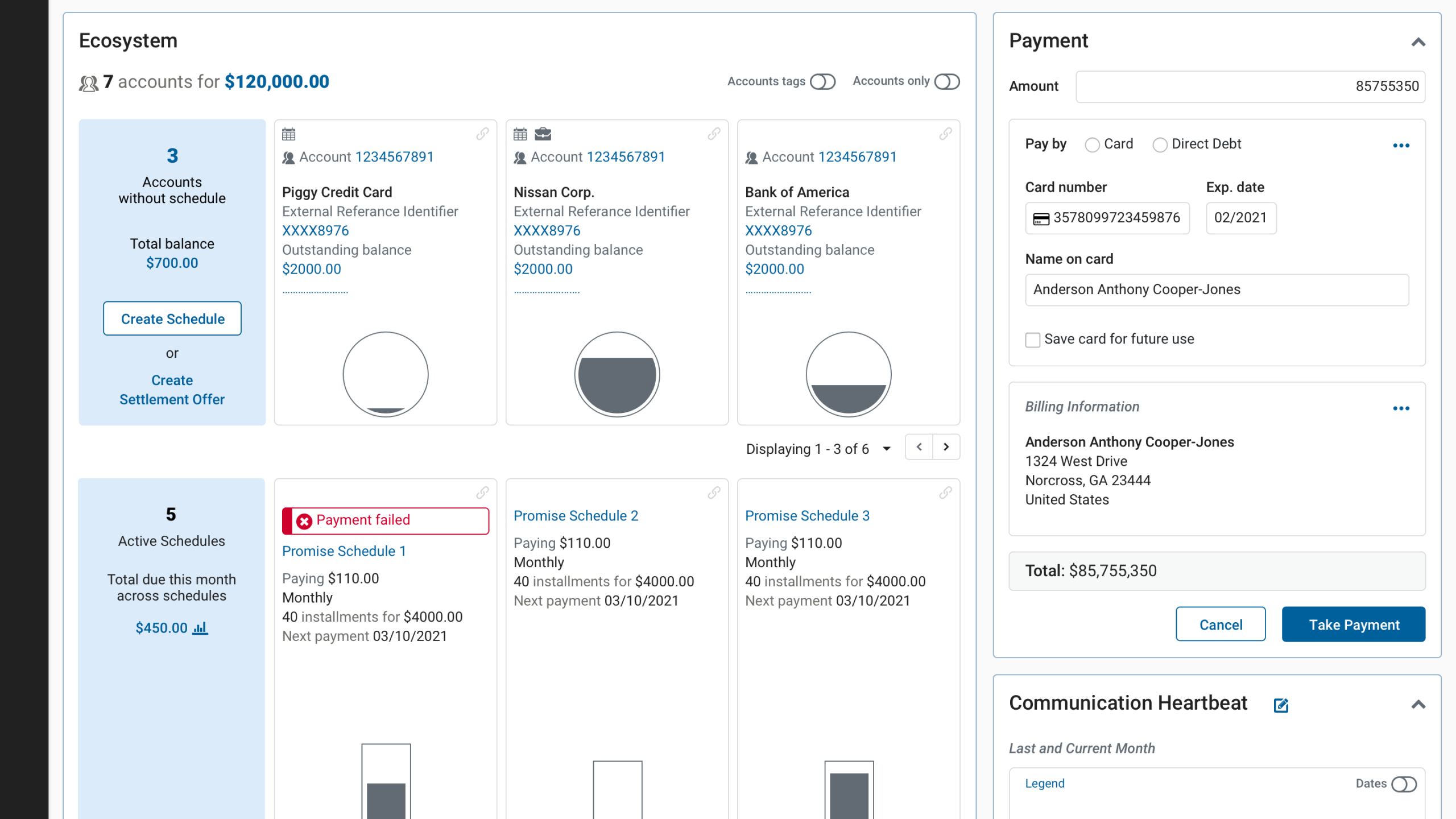The height and width of the screenshot is (819, 1456).
Task: Check Save card for future use
Action: [1033, 340]
